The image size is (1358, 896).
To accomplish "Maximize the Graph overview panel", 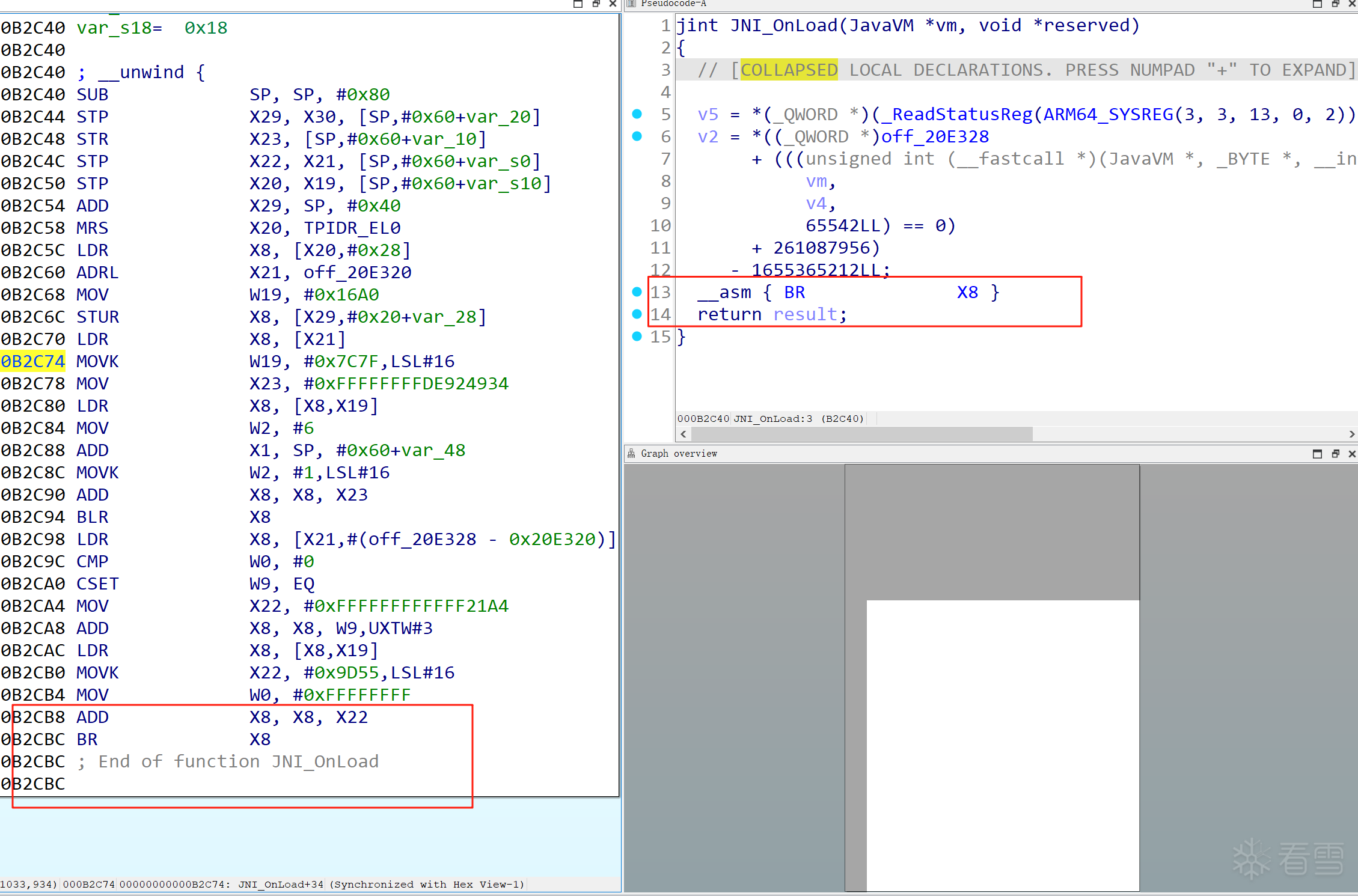I will point(1317,454).
